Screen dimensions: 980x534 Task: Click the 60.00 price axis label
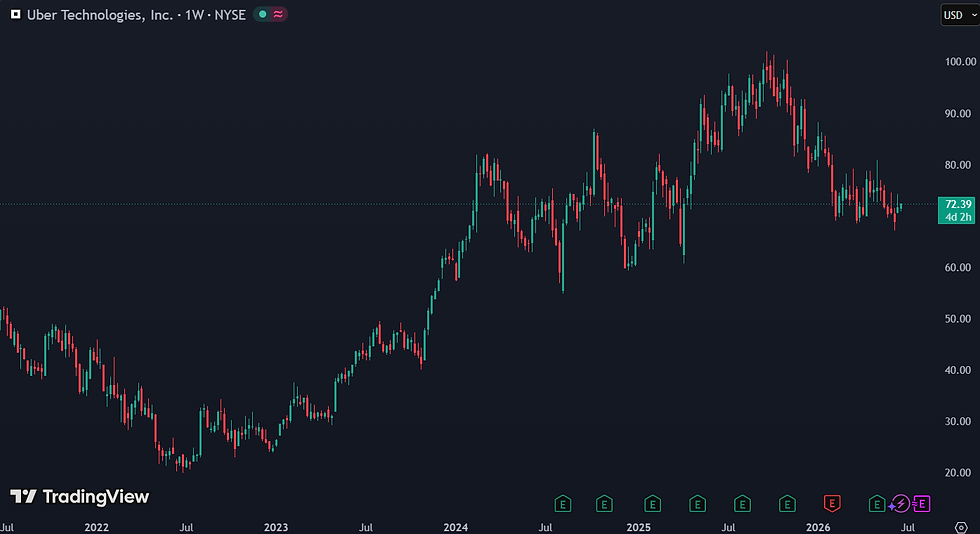[958, 267]
